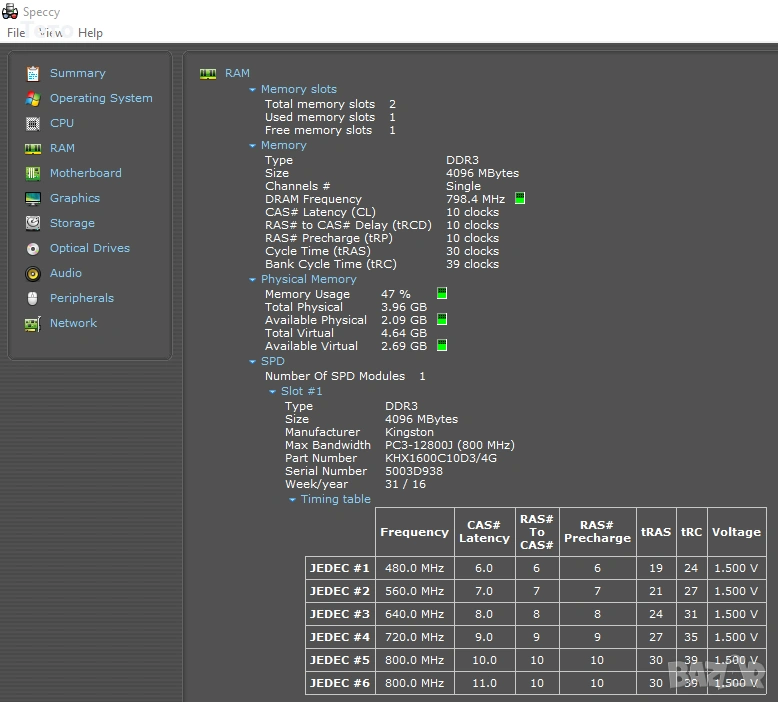Collapse the SPD section arrow
The height and width of the screenshot is (702, 778).
pyautogui.click(x=253, y=362)
